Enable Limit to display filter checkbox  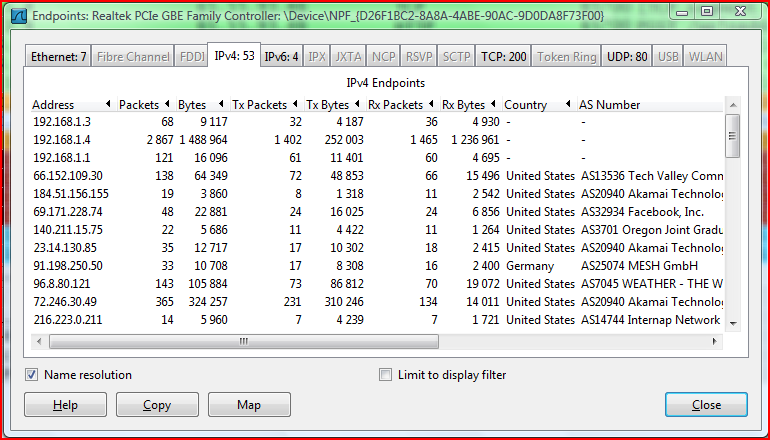coord(386,375)
